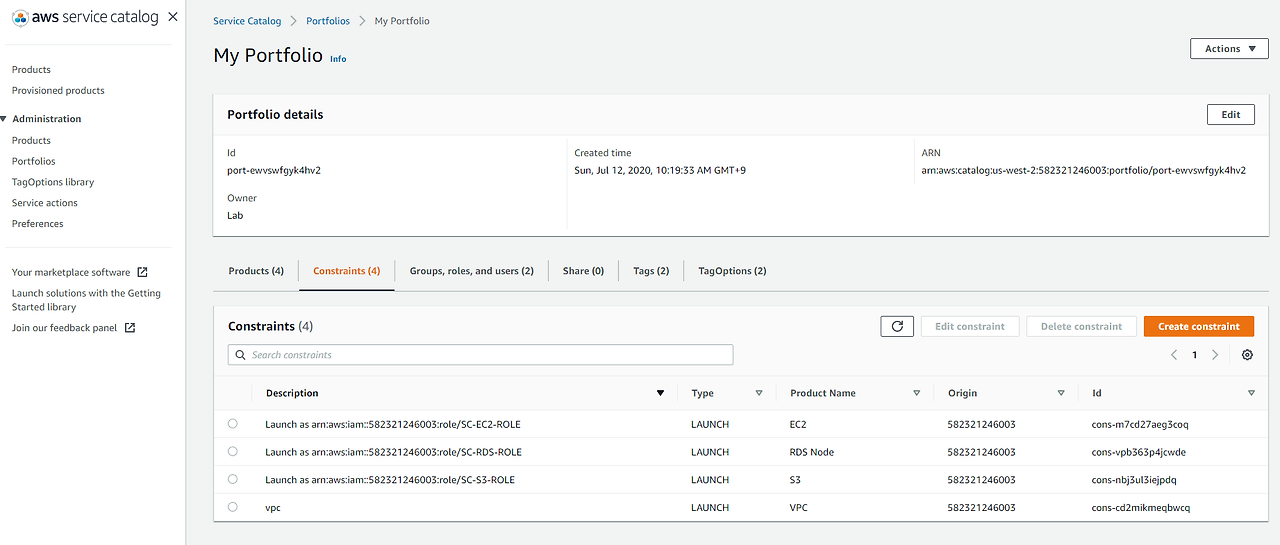Screen dimensions: 1280x545
Task: Collapse the Administration section in sidebar
Action: [4, 119]
